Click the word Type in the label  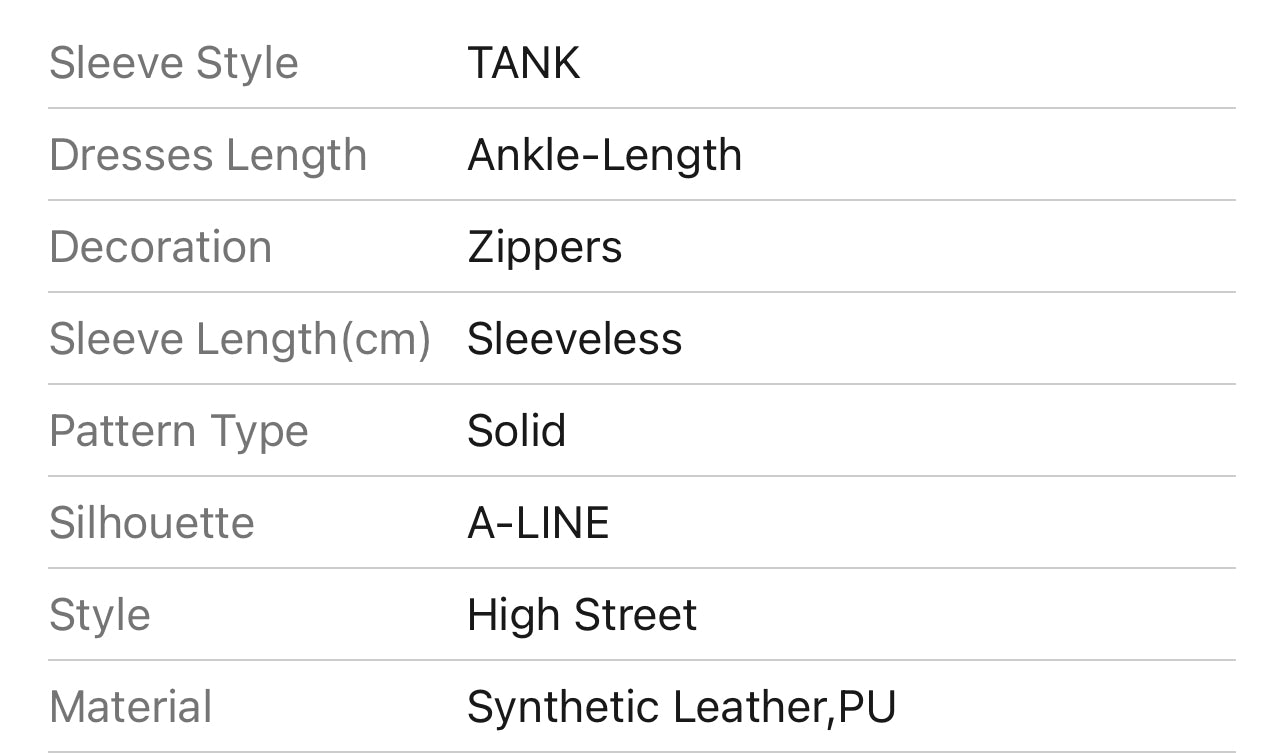(x=259, y=431)
